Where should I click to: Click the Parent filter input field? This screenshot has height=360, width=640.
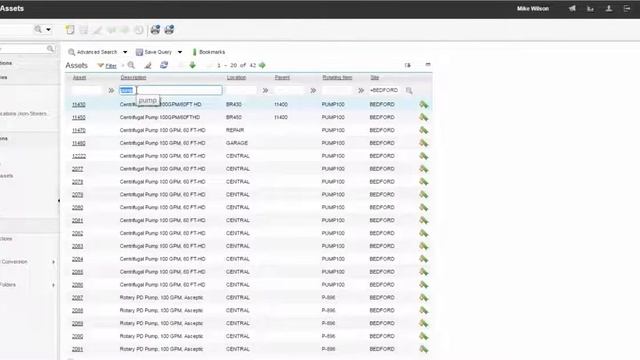tap(289, 90)
